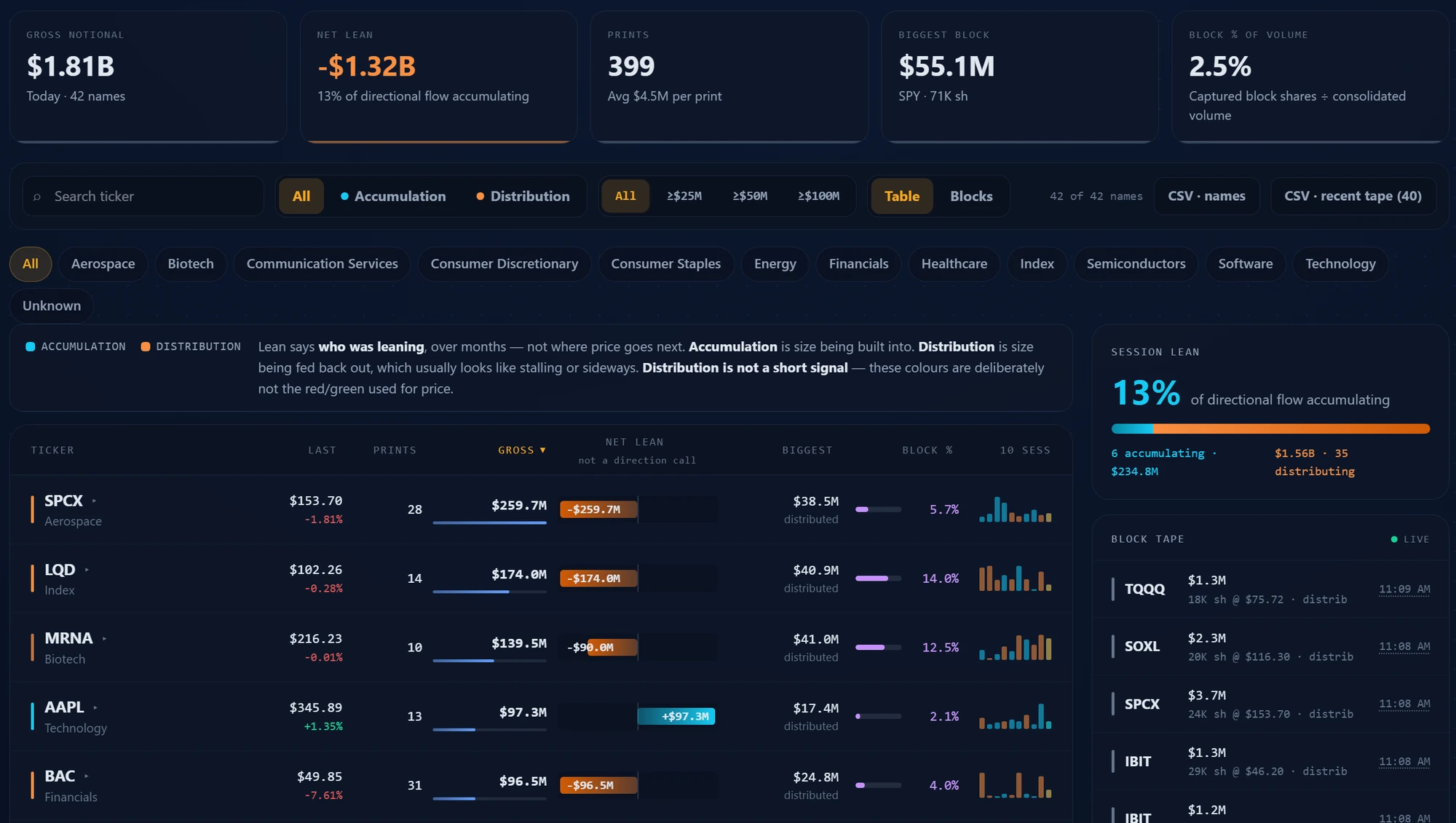This screenshot has width=1456, height=823.
Task: Set size filter to All
Action: pyautogui.click(x=625, y=196)
